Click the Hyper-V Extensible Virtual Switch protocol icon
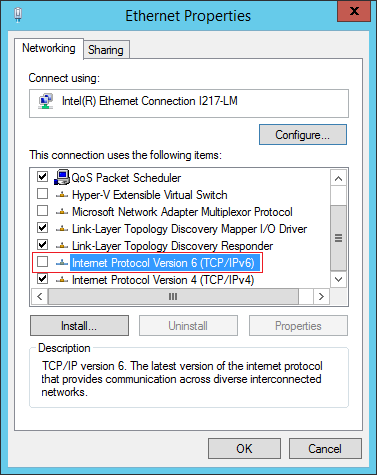The height and width of the screenshot is (475, 377). click(62, 195)
